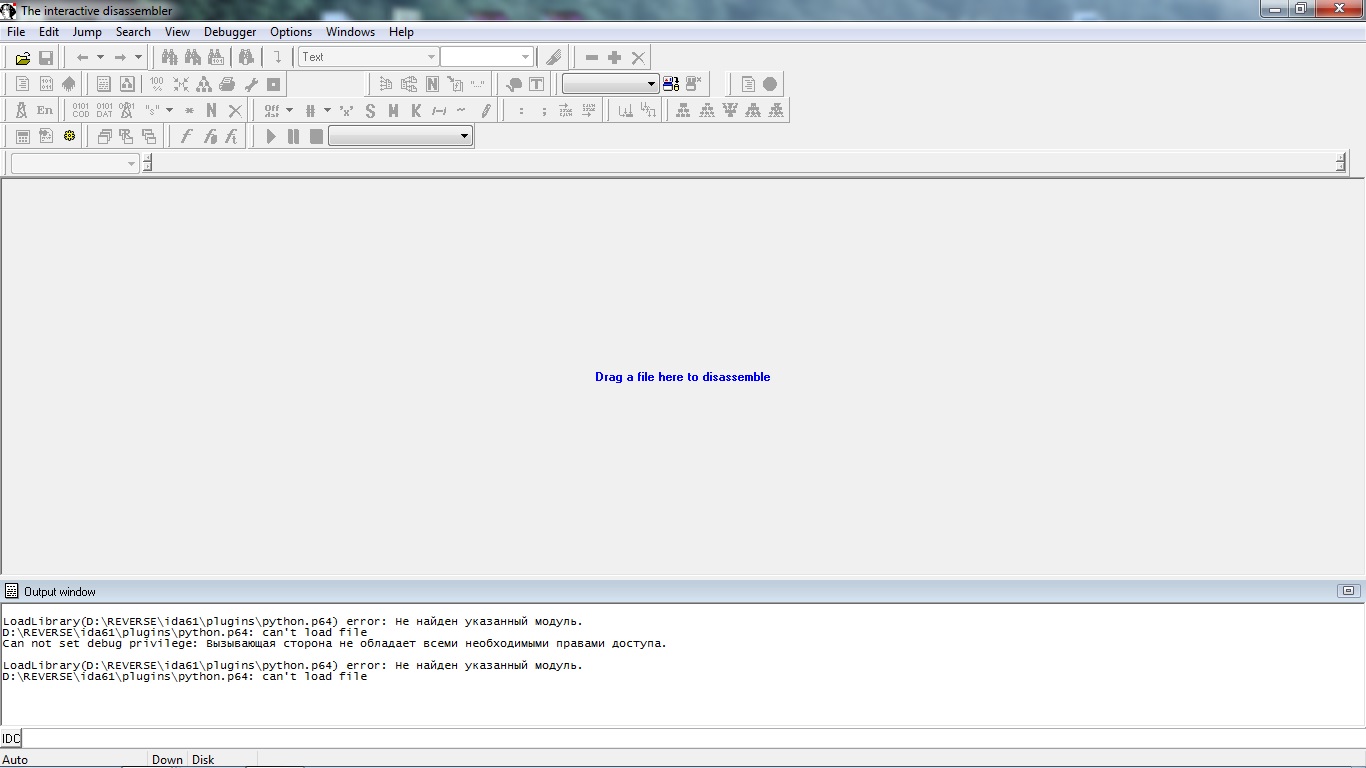Click the plus icon in toolbar
The height and width of the screenshot is (768, 1366).
coord(615,58)
